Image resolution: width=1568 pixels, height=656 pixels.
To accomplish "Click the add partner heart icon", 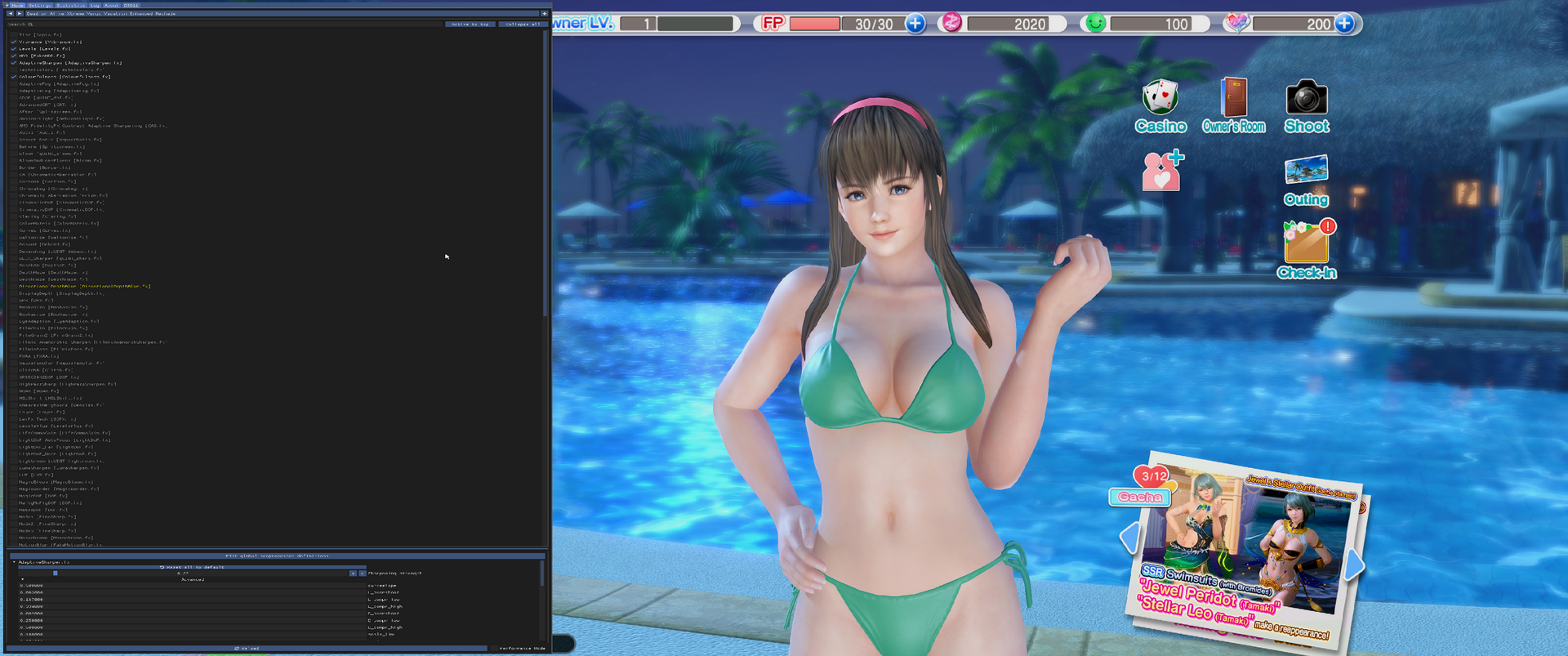I will click(x=1162, y=170).
